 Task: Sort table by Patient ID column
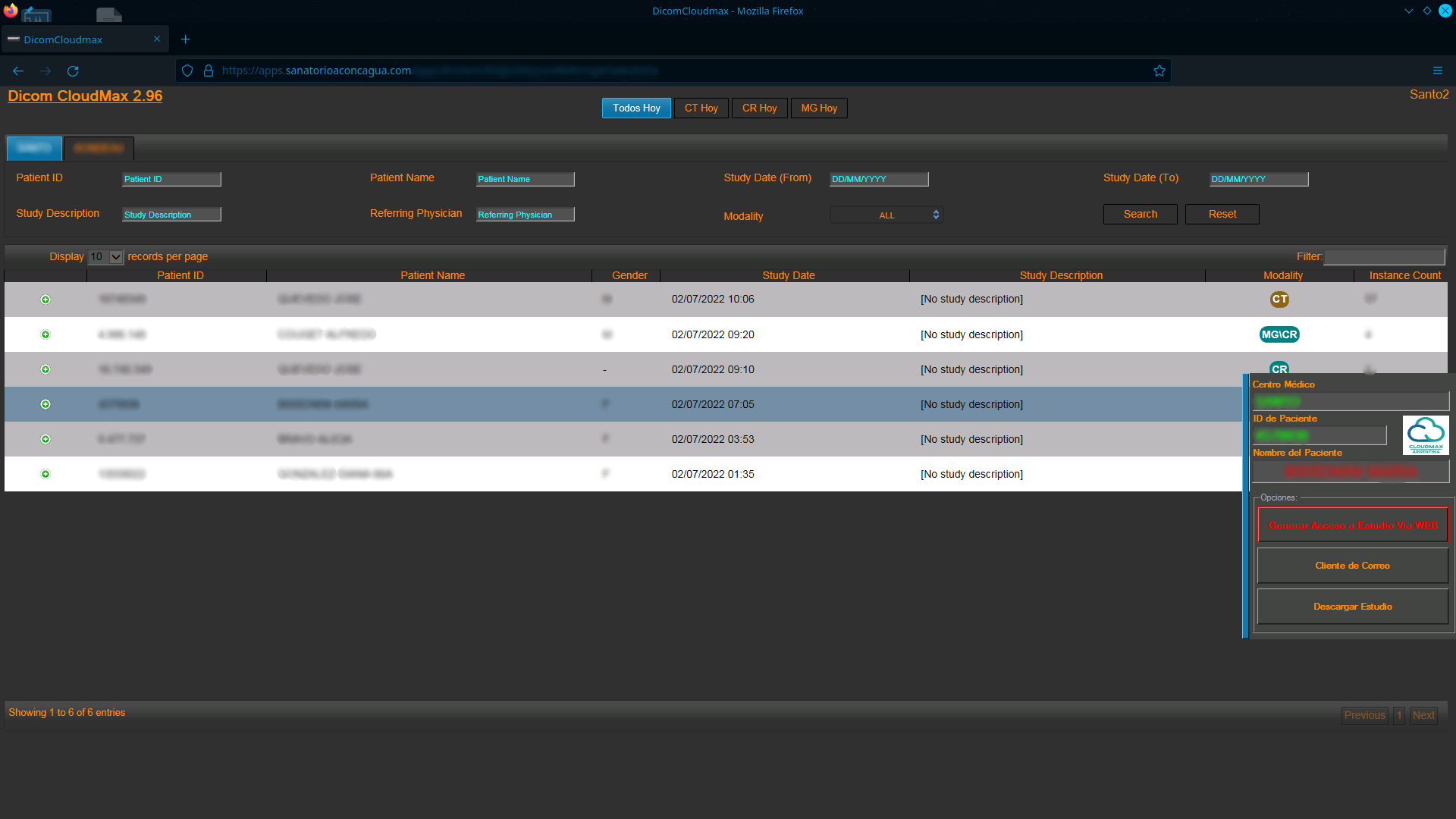[180, 275]
